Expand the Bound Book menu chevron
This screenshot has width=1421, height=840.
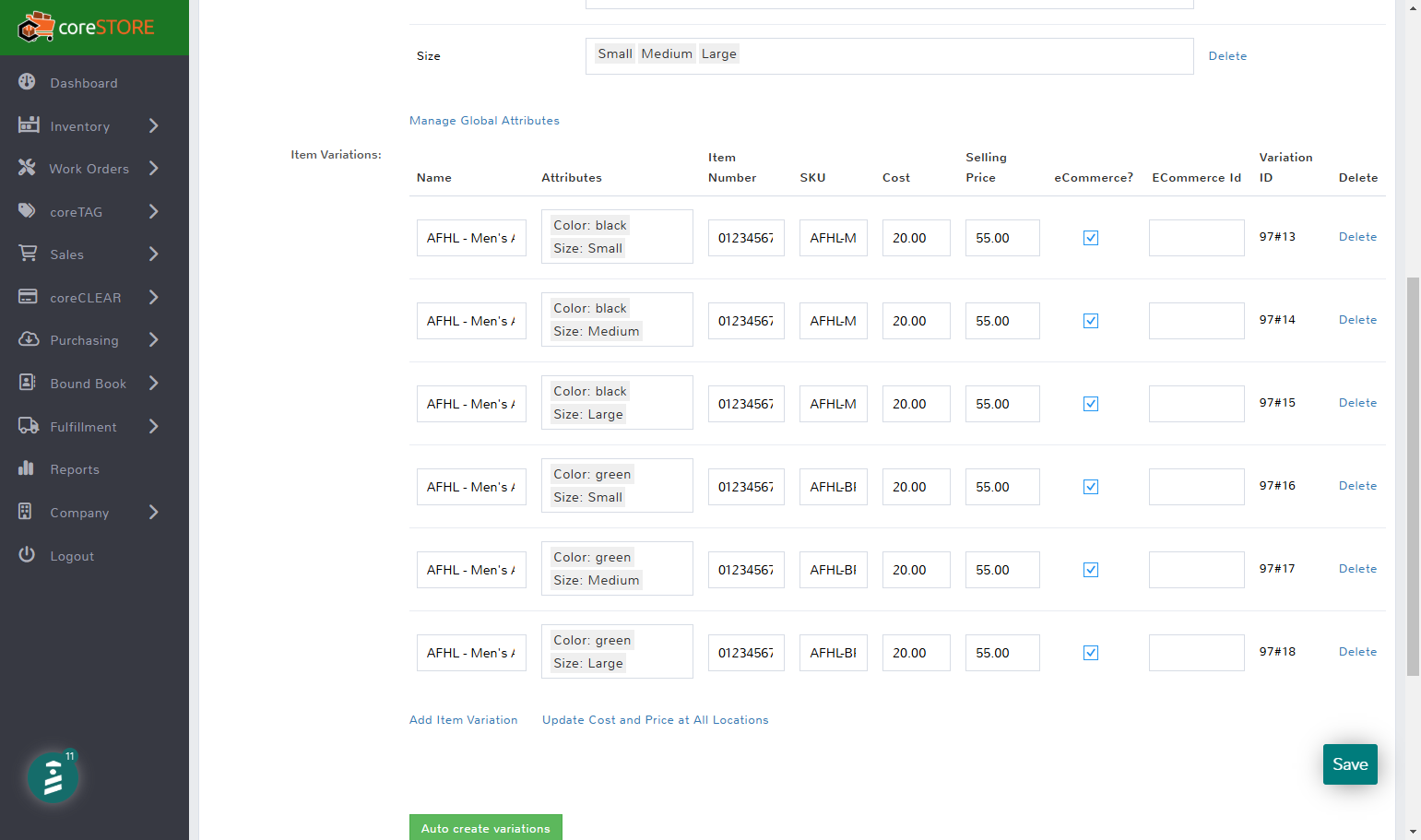coord(154,383)
